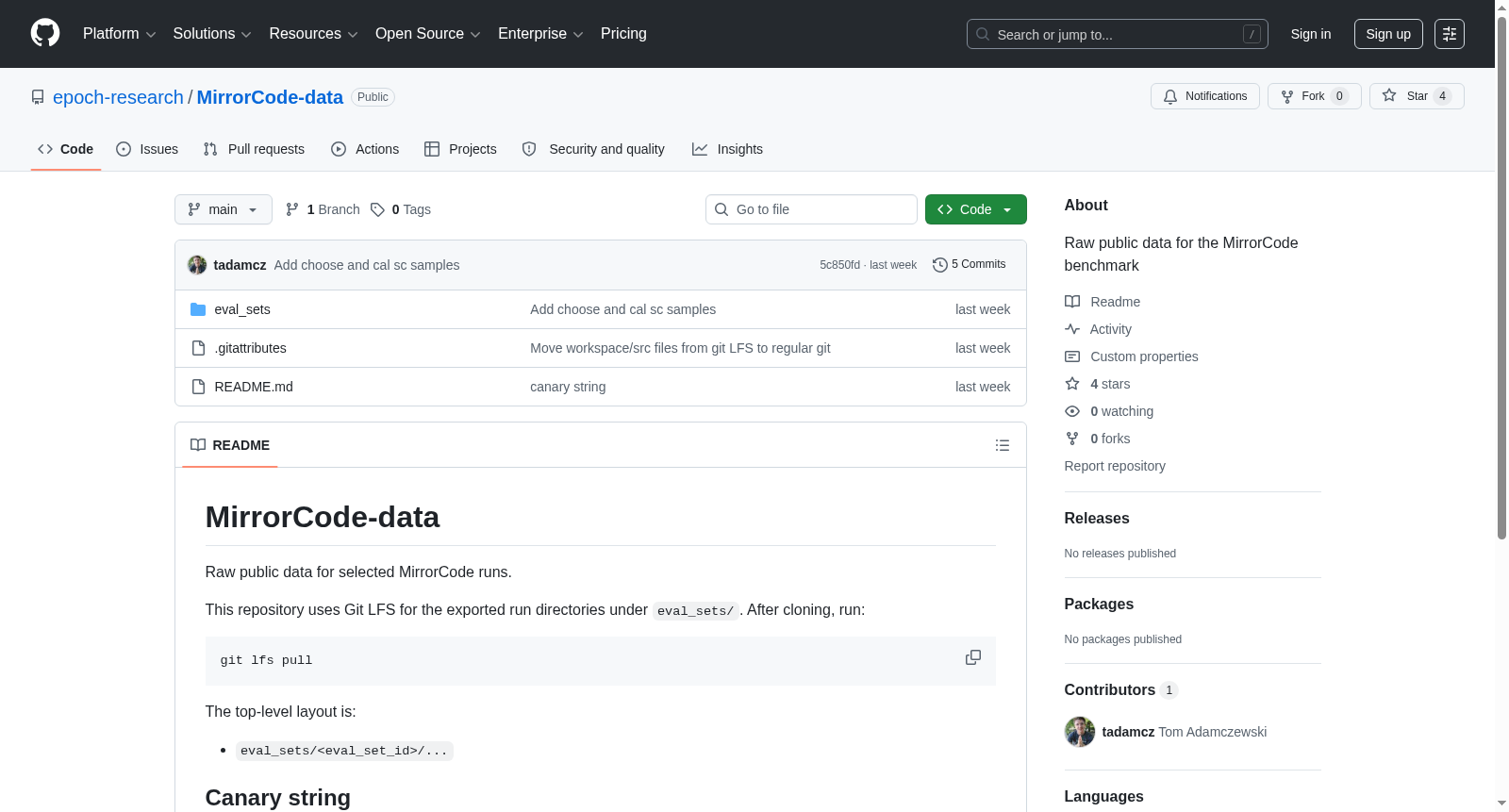Open the .gitattributes file
Screen dimensions: 1509x812
[251, 348]
